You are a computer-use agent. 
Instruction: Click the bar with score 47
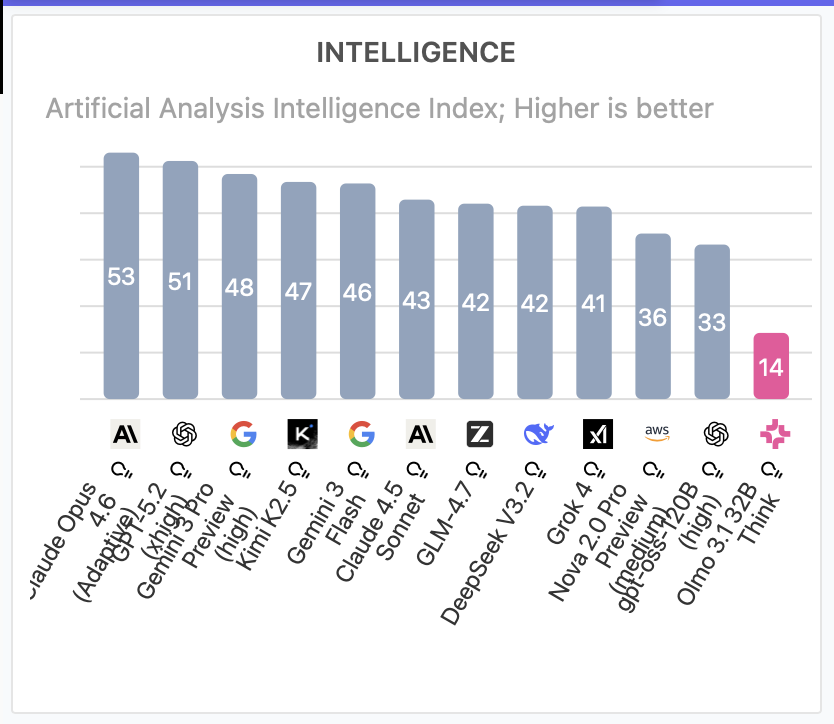pyautogui.click(x=298, y=290)
